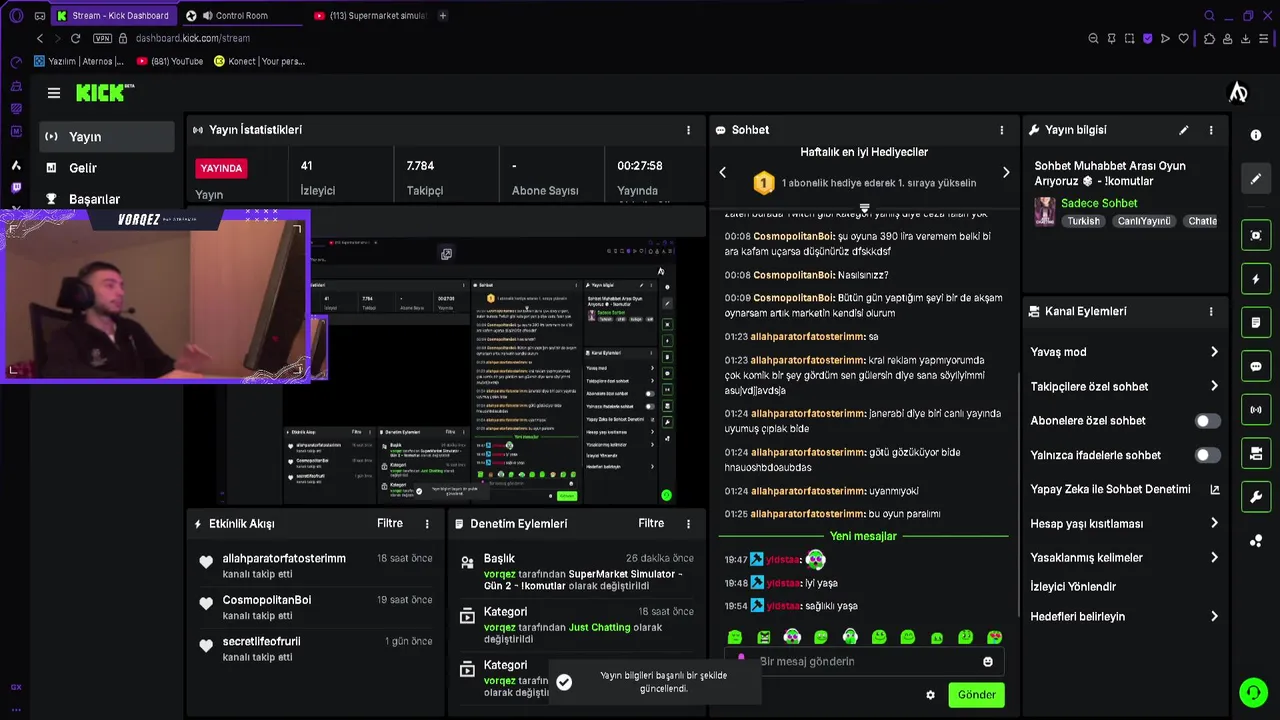1280x720 pixels.
Task: Select the pencil edit icon in right sidebar
Action: pos(1256,179)
